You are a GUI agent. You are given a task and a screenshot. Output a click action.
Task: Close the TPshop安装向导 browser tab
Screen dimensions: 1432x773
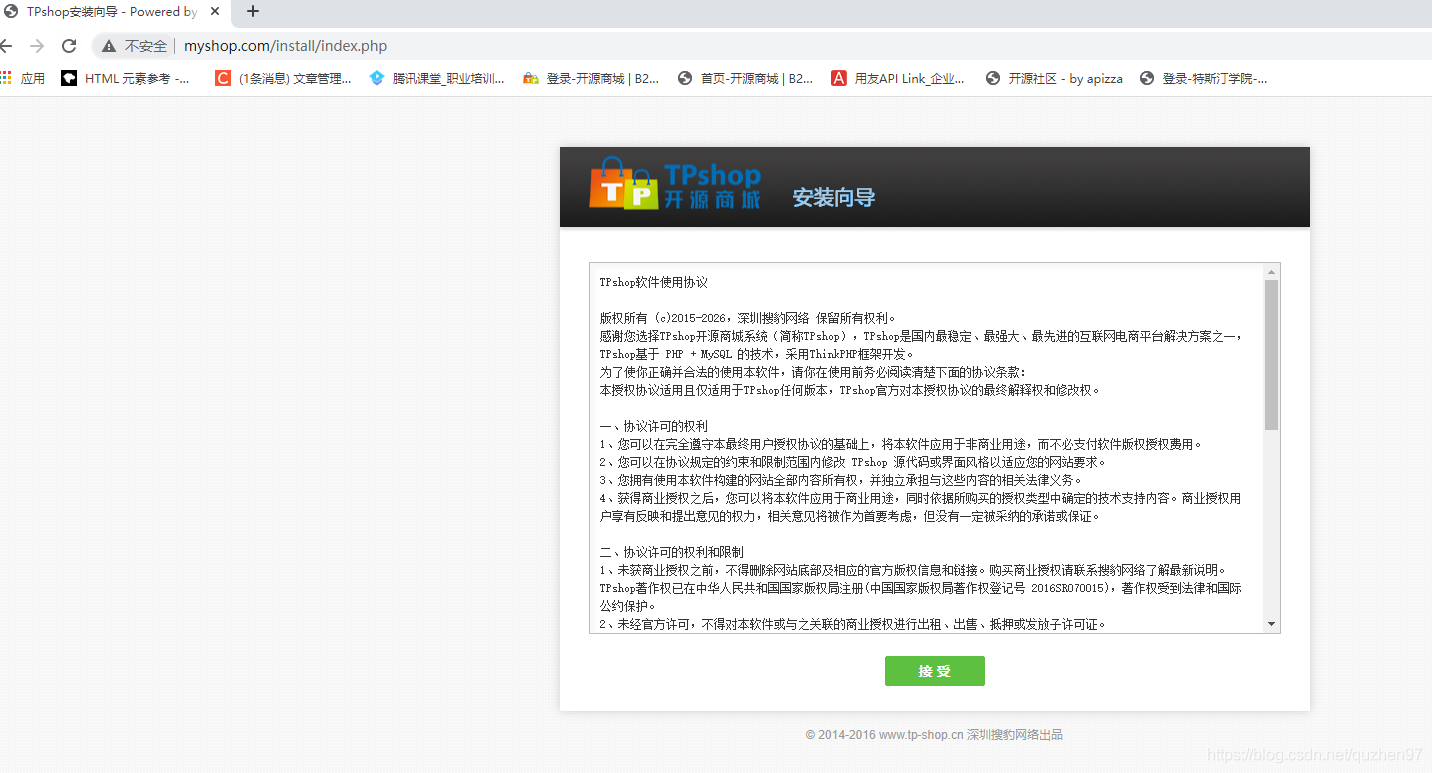215,12
